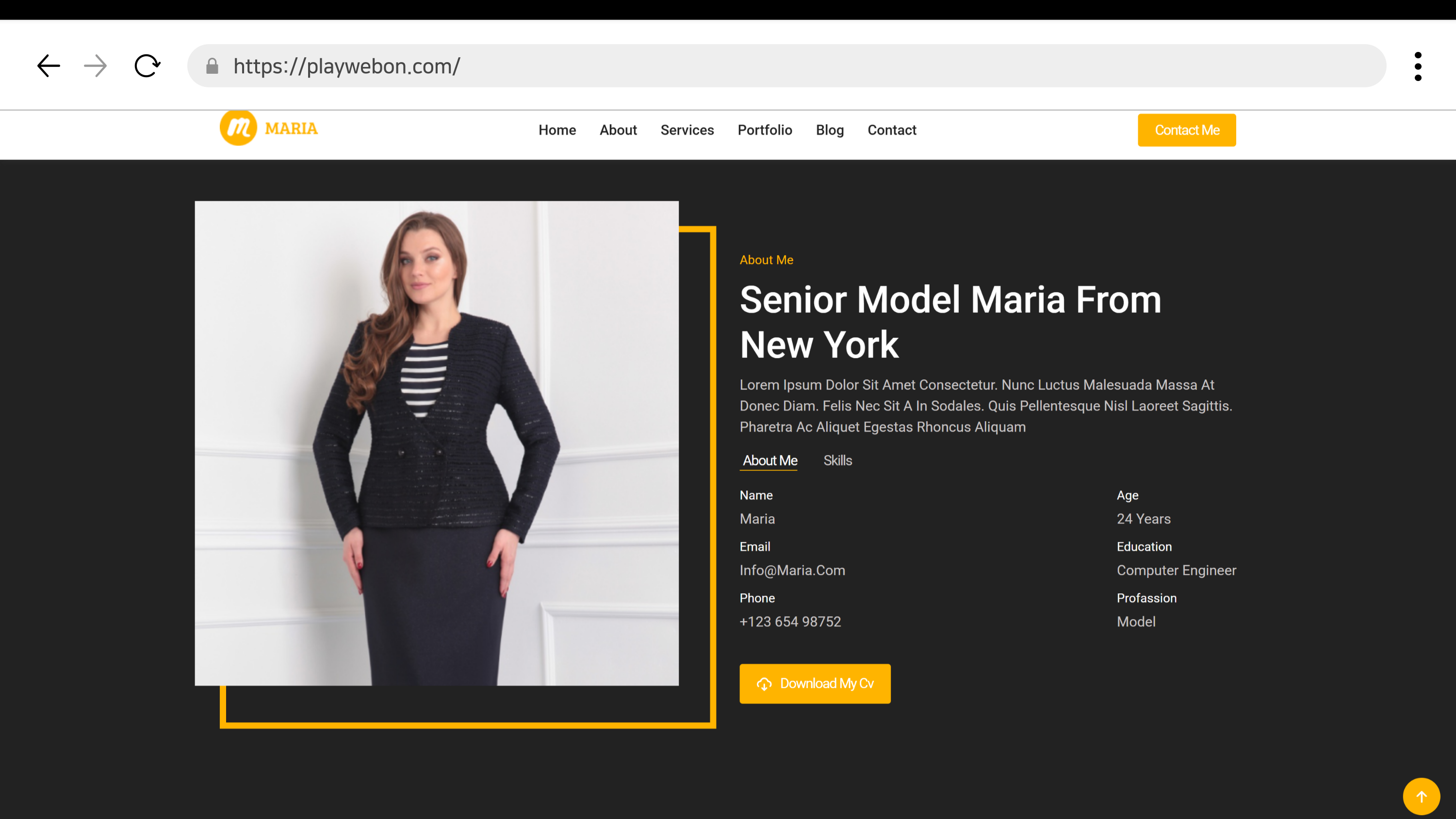Click the browser forward arrow
The height and width of the screenshot is (819, 1456).
coord(95,66)
